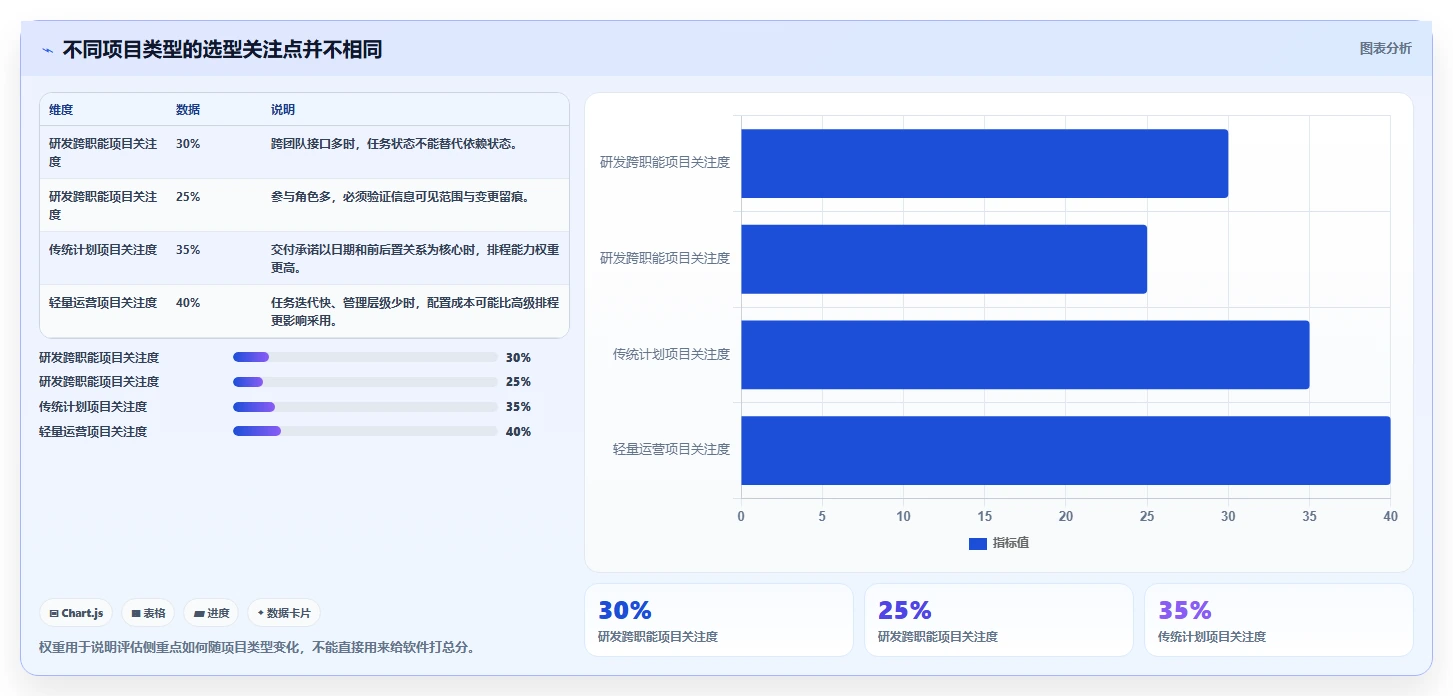Click the x-axis tick label 20
The image size is (1453, 696).
pos(1066,516)
